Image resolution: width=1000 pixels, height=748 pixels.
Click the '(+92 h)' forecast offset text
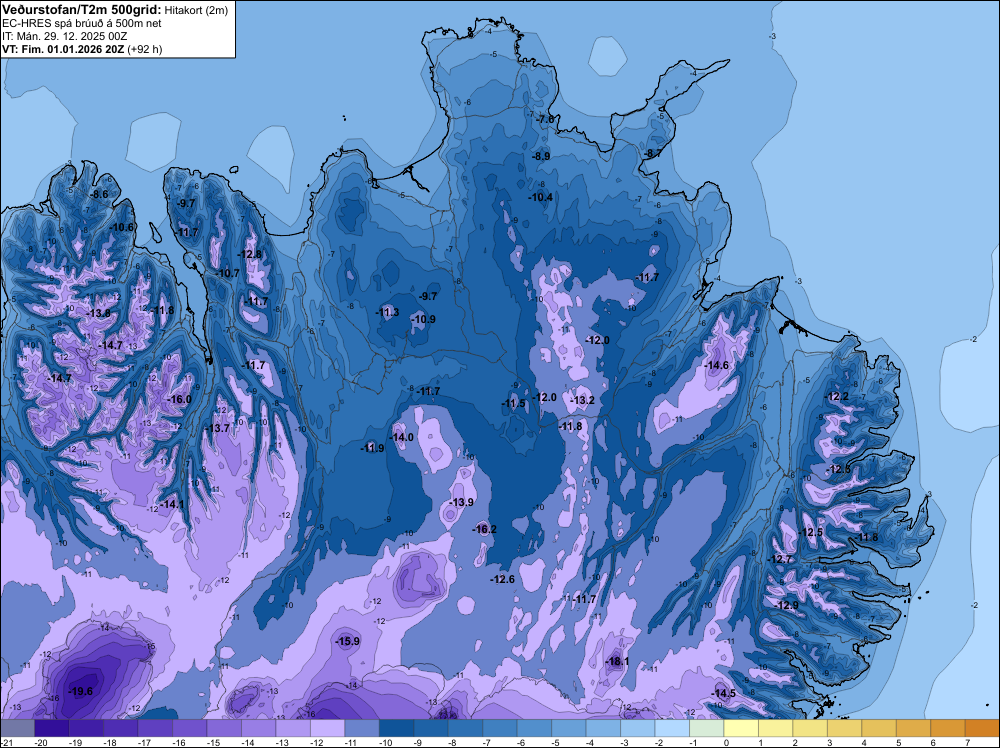(x=145, y=49)
